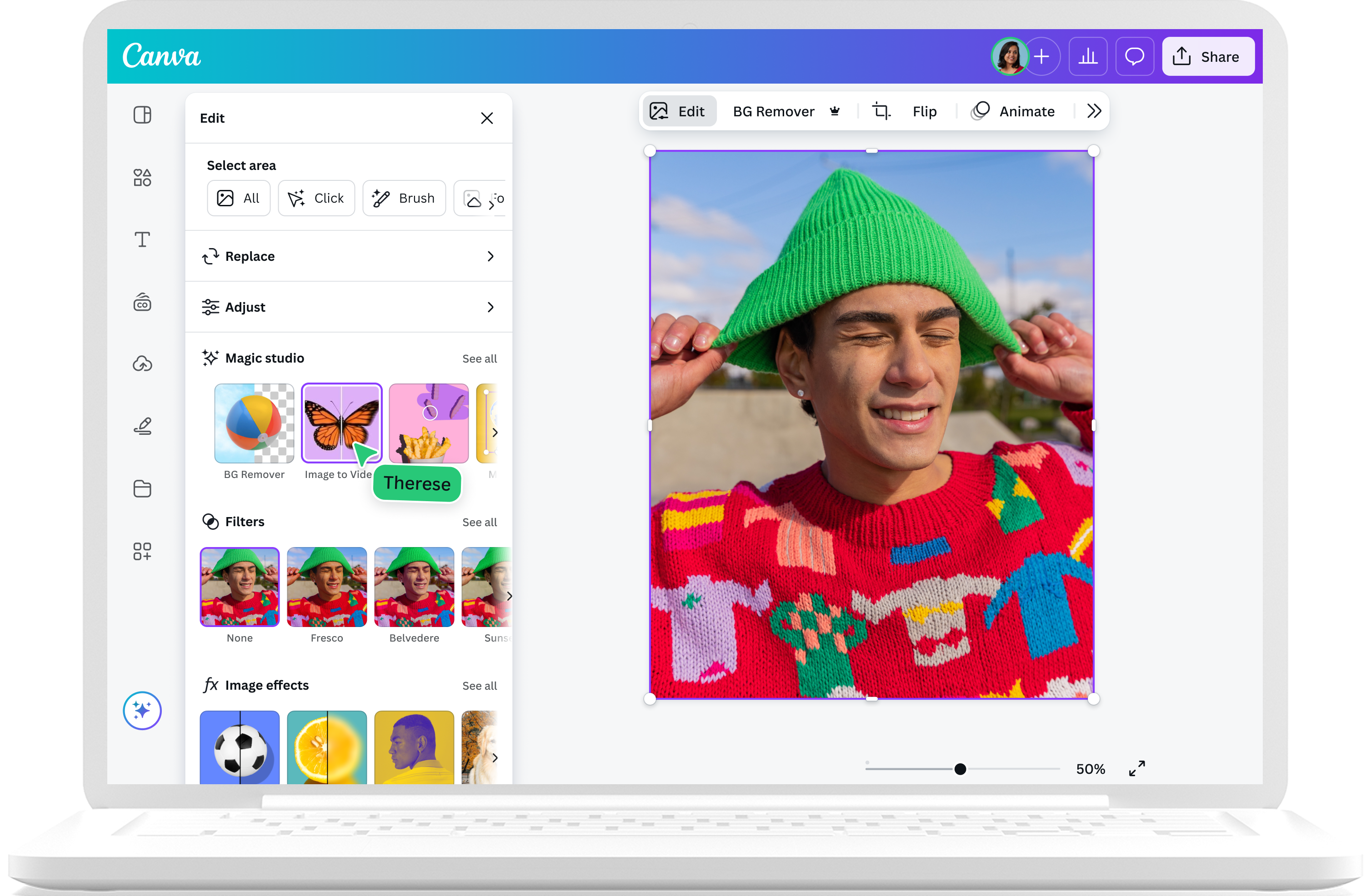Open the Draw tool in sidebar

click(x=142, y=426)
